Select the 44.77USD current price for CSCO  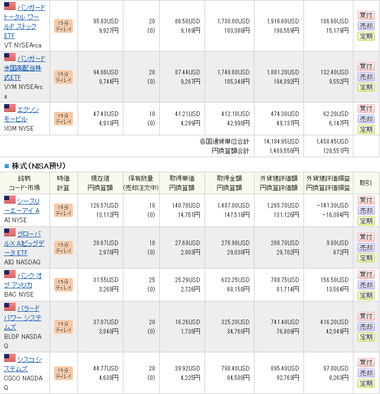point(106,368)
